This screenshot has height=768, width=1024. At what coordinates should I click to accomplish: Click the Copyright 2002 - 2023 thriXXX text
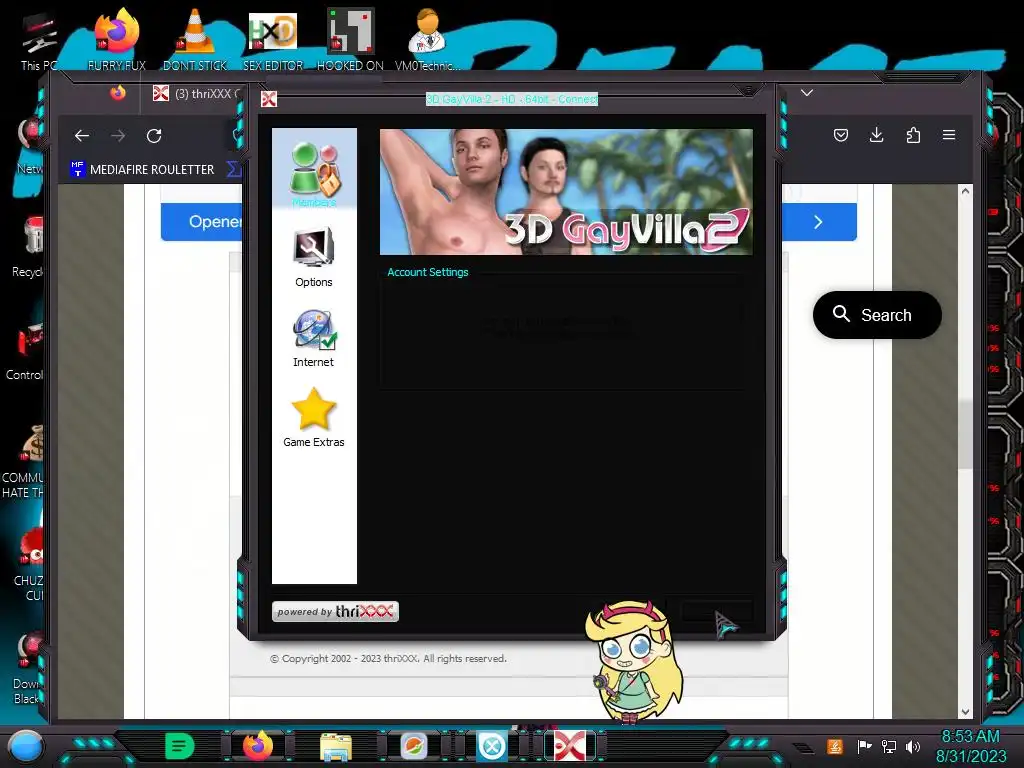389,658
